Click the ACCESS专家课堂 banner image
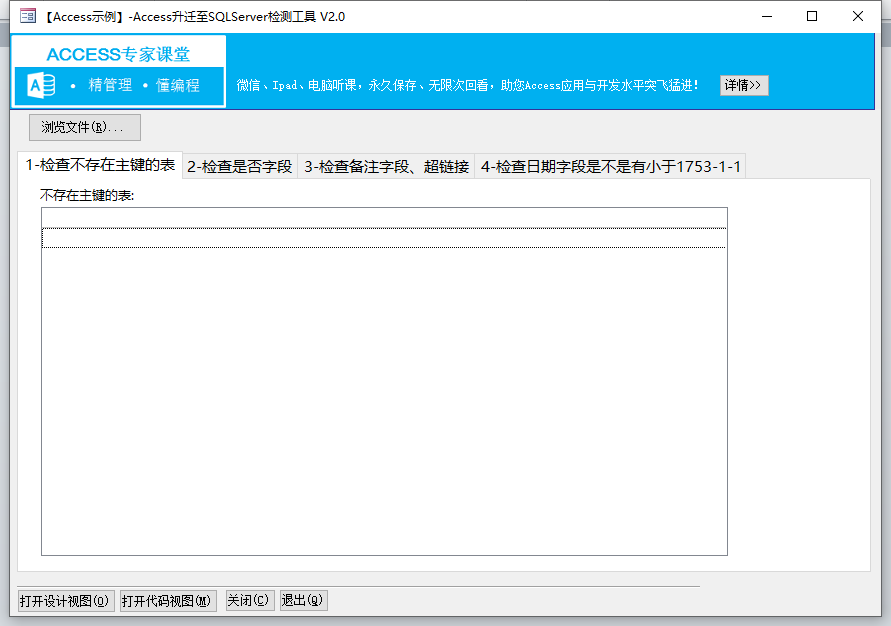 point(119,71)
